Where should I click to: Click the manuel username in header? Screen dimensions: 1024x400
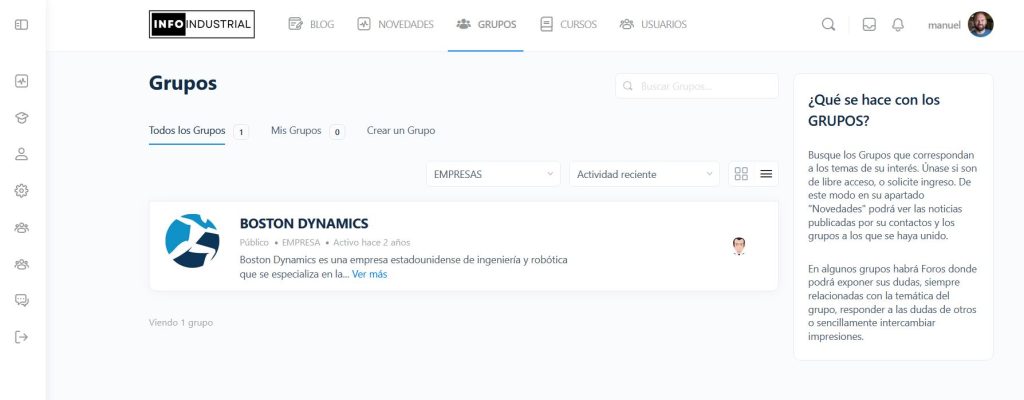(x=944, y=25)
